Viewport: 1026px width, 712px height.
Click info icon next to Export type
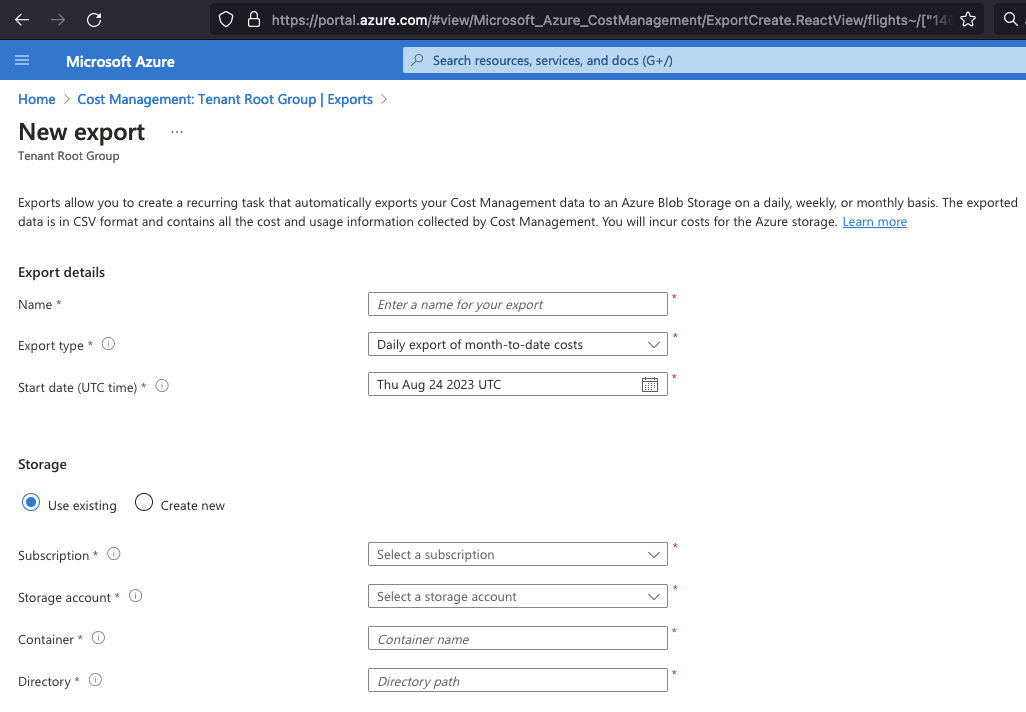click(109, 344)
